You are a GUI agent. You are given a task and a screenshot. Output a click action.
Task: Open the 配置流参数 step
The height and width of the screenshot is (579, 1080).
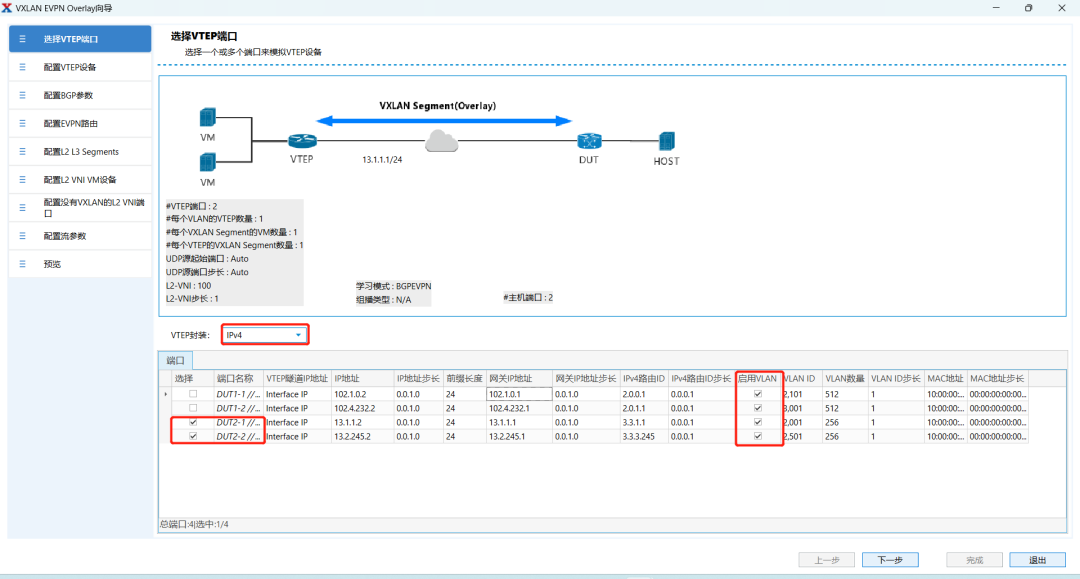80,236
